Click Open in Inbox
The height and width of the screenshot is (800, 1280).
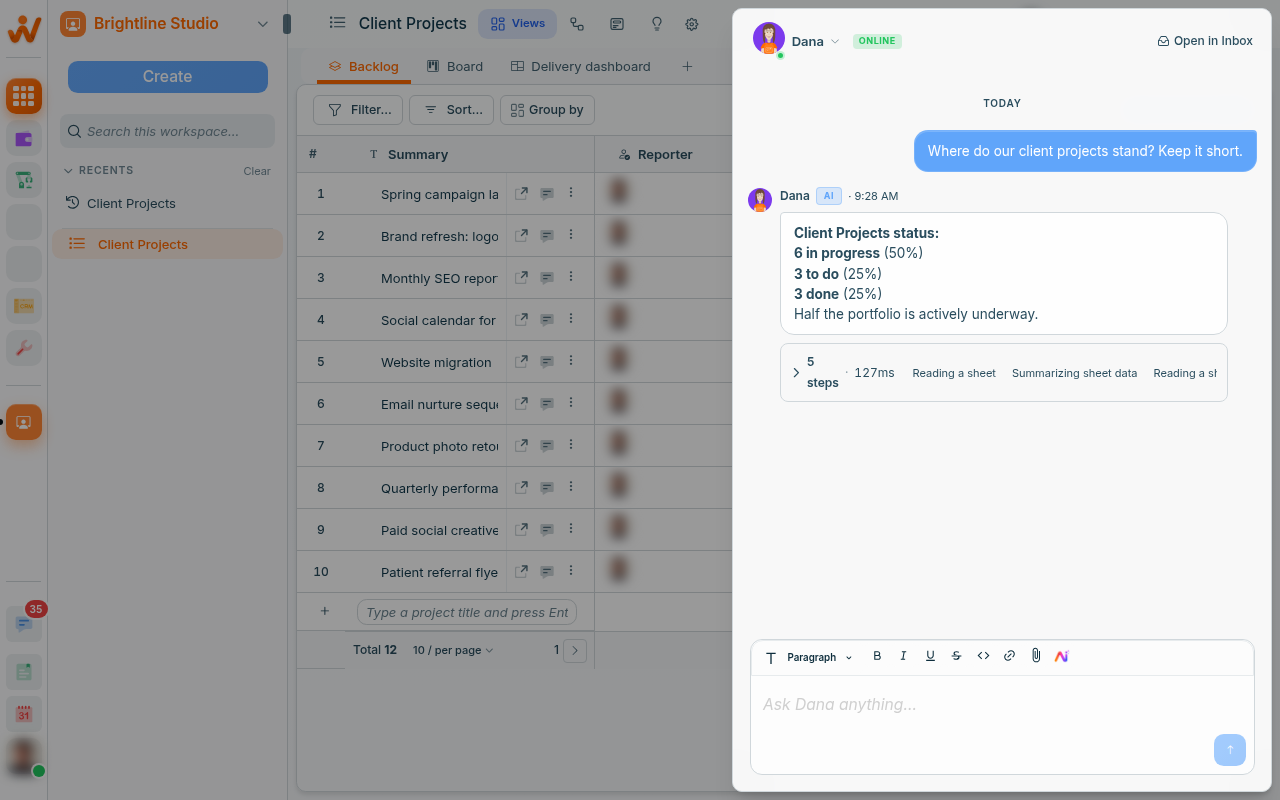[x=1205, y=41]
